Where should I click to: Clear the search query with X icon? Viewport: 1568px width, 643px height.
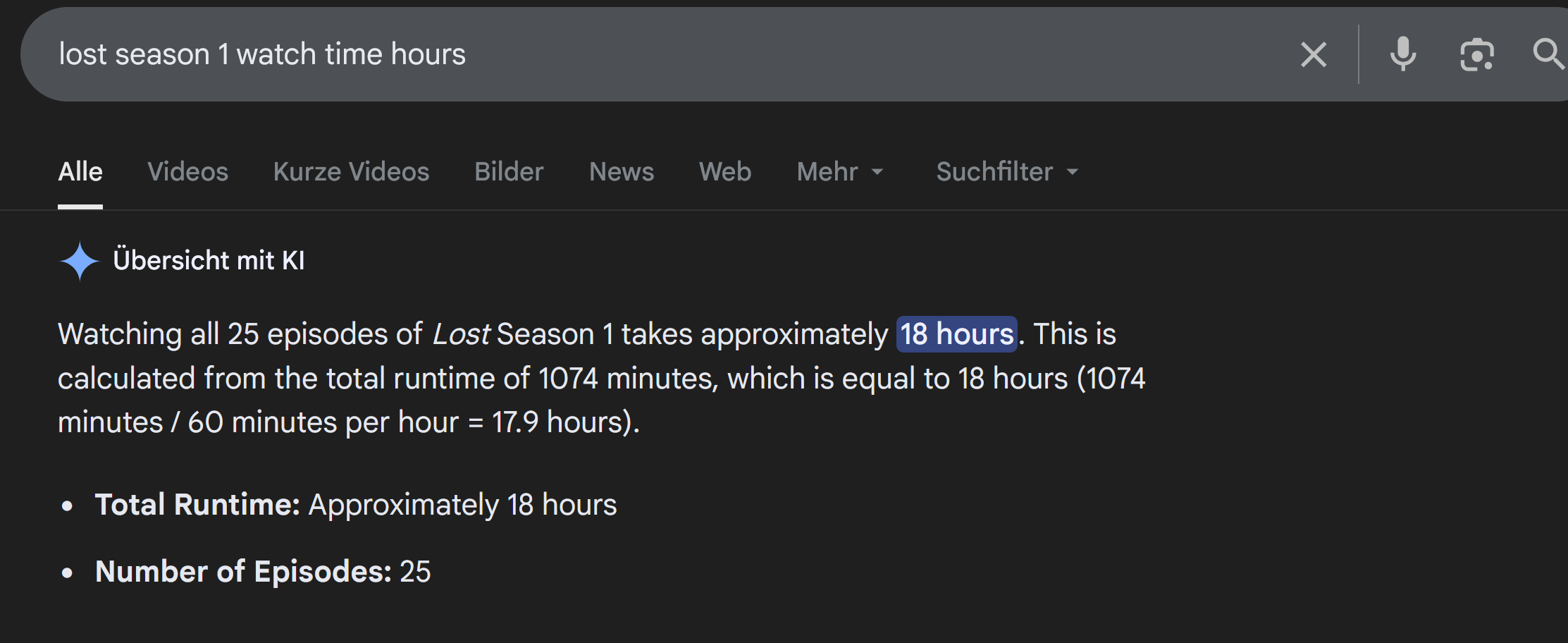point(1313,54)
